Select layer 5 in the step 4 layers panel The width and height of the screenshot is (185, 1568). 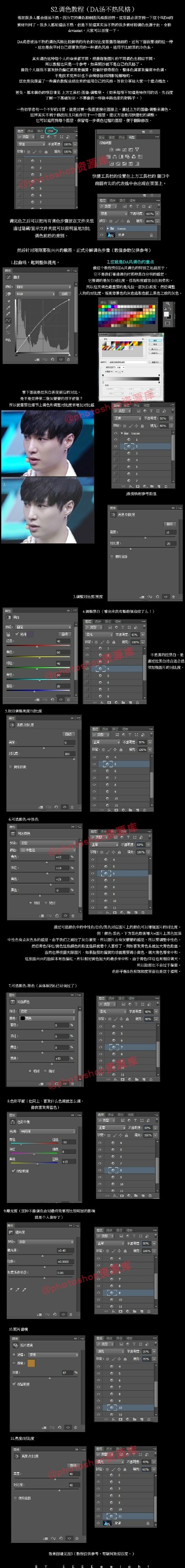click(x=116, y=676)
